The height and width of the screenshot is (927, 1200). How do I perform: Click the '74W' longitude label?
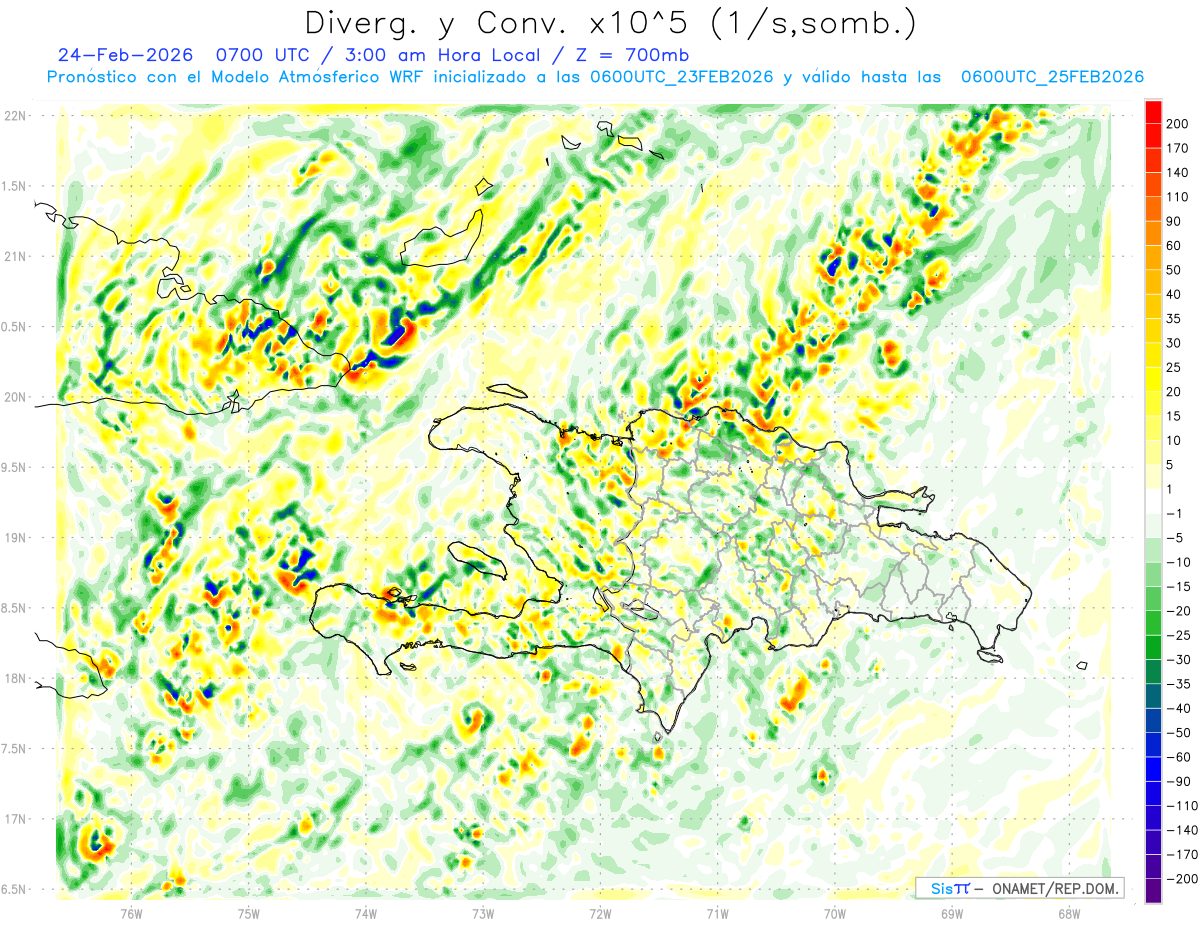(x=365, y=913)
